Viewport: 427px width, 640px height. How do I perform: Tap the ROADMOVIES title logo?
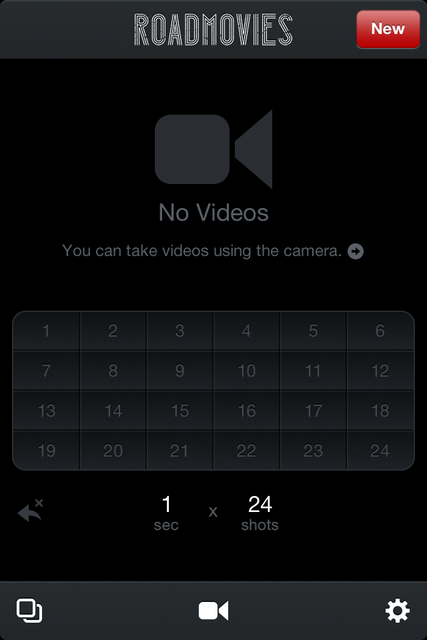pos(214,29)
